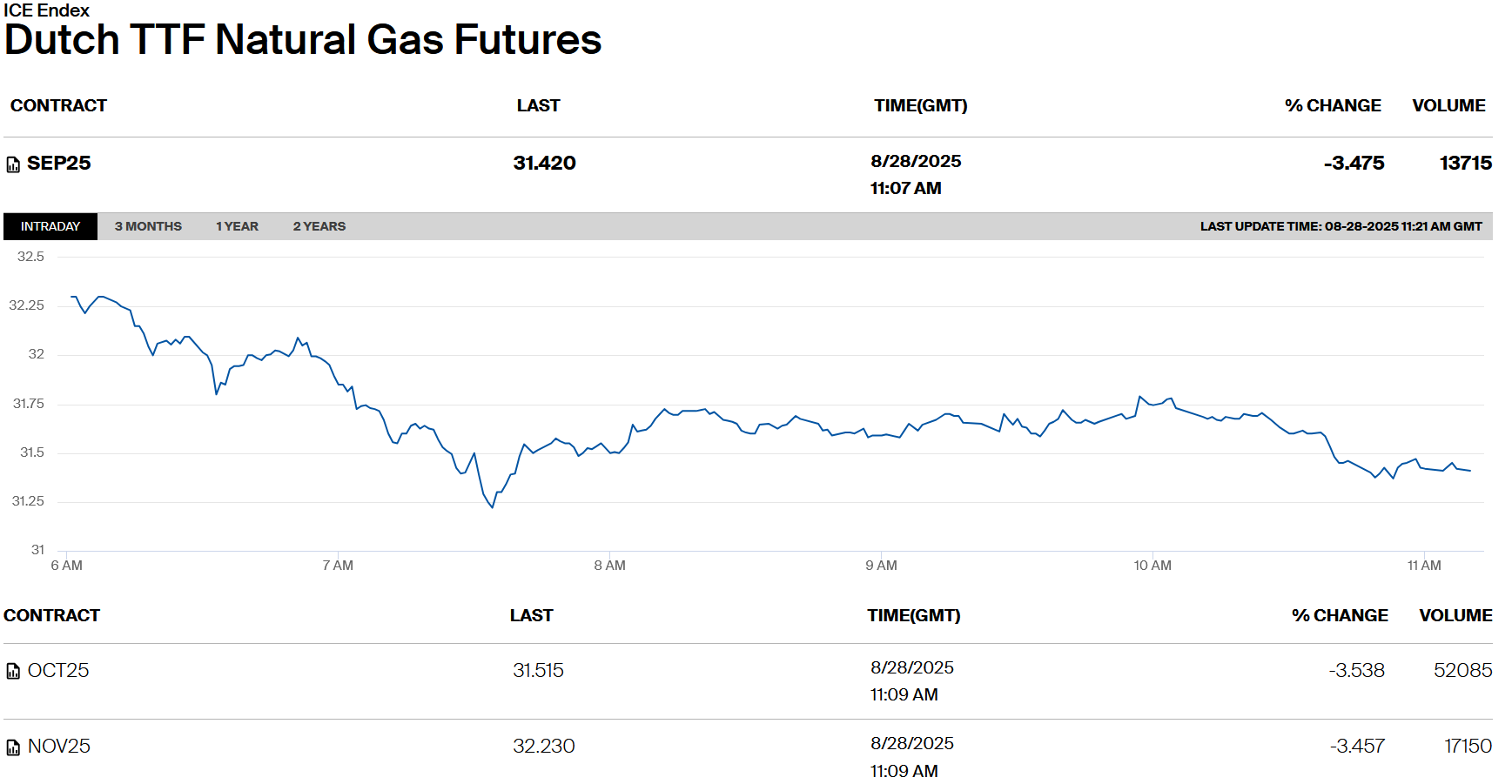Switch to the 3 Months tab
Image resolution: width=1512 pixels, height=784 pixels.
[x=148, y=226]
